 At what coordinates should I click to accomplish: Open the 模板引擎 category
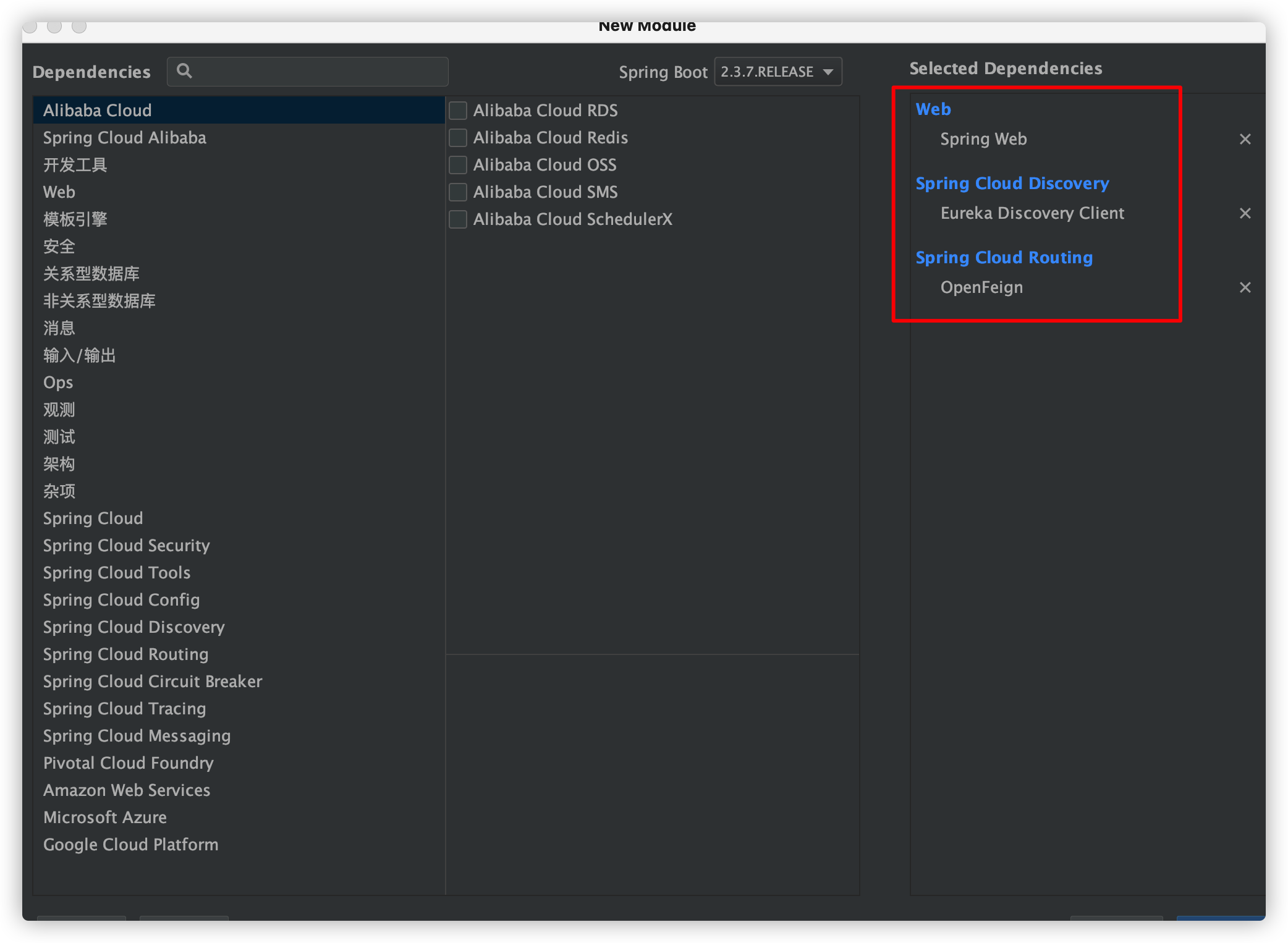pos(239,219)
